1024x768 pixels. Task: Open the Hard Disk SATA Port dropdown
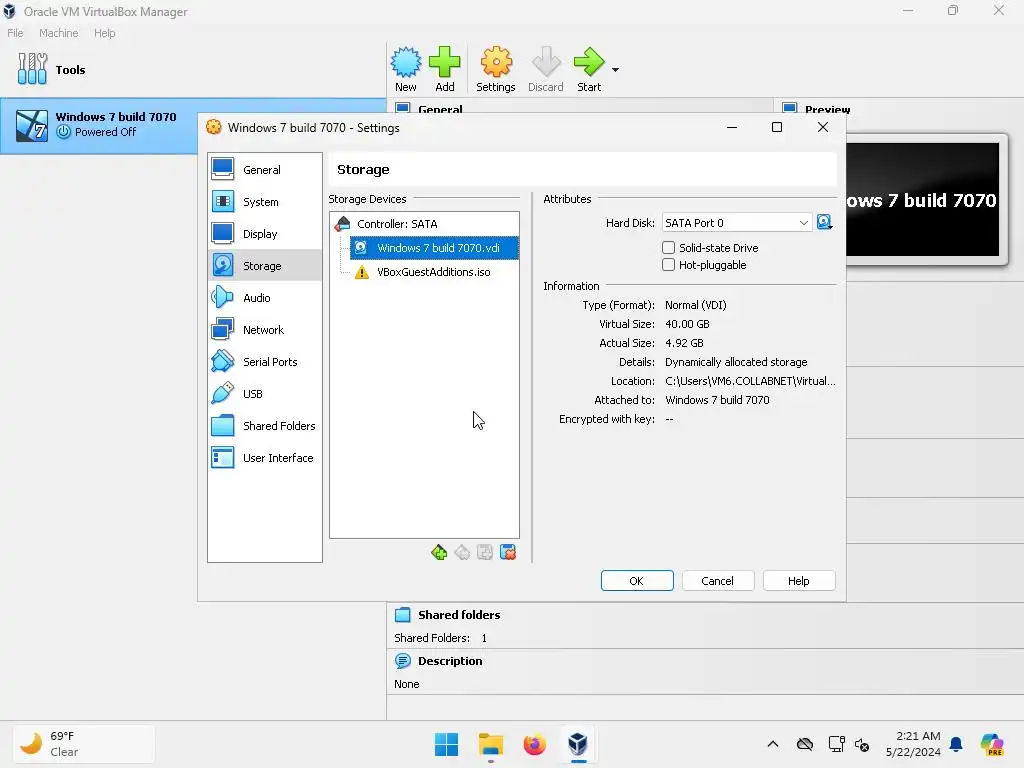[737, 223]
